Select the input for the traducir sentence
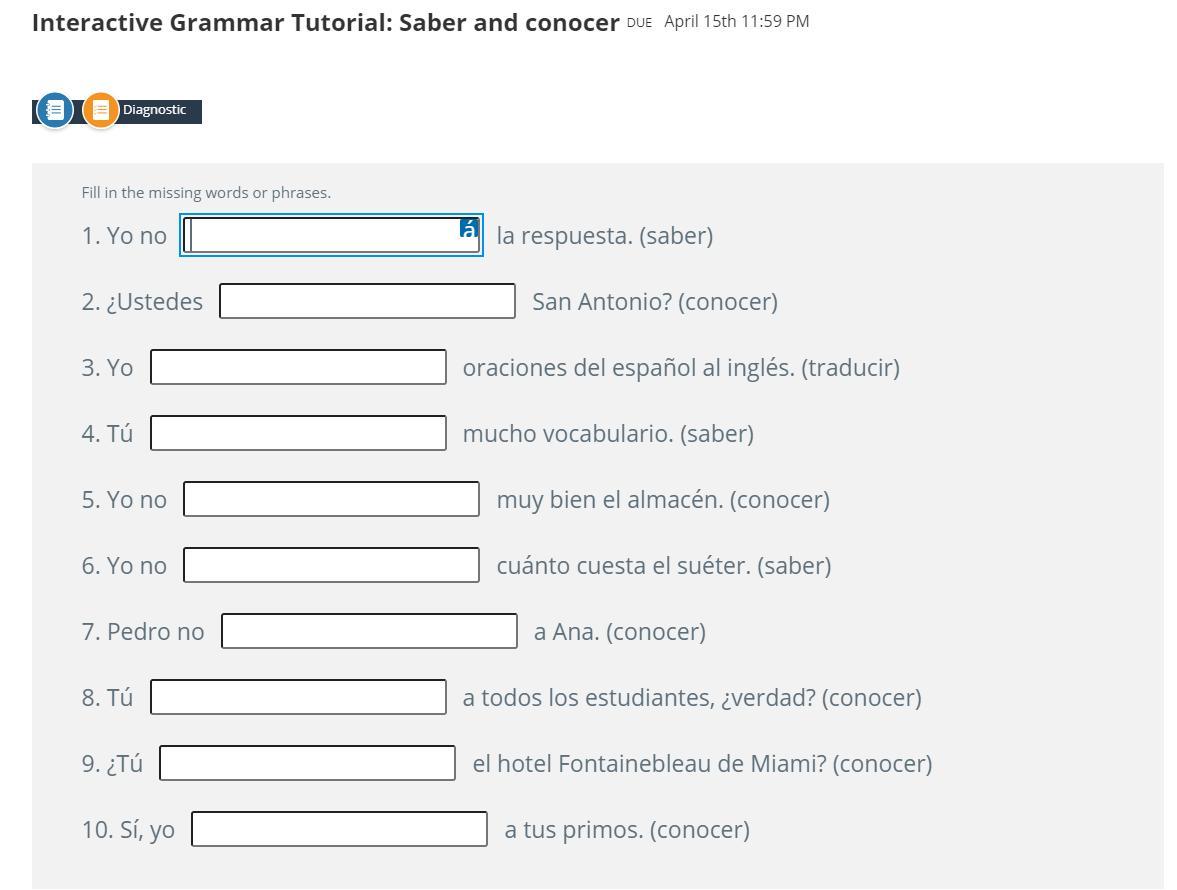This screenshot has width=1177, height=890. (x=298, y=368)
